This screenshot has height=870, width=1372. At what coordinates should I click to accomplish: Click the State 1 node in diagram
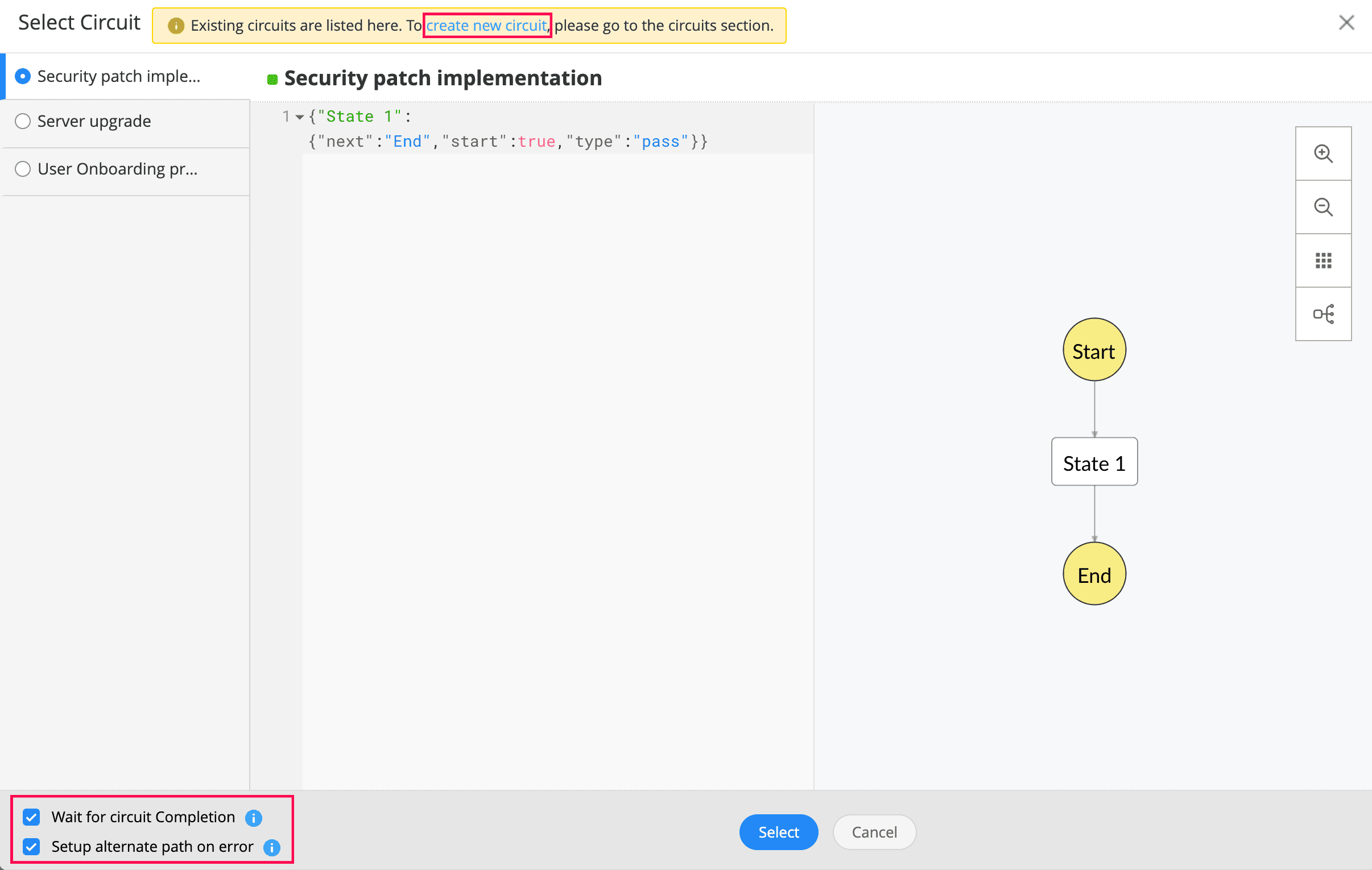[1093, 462]
